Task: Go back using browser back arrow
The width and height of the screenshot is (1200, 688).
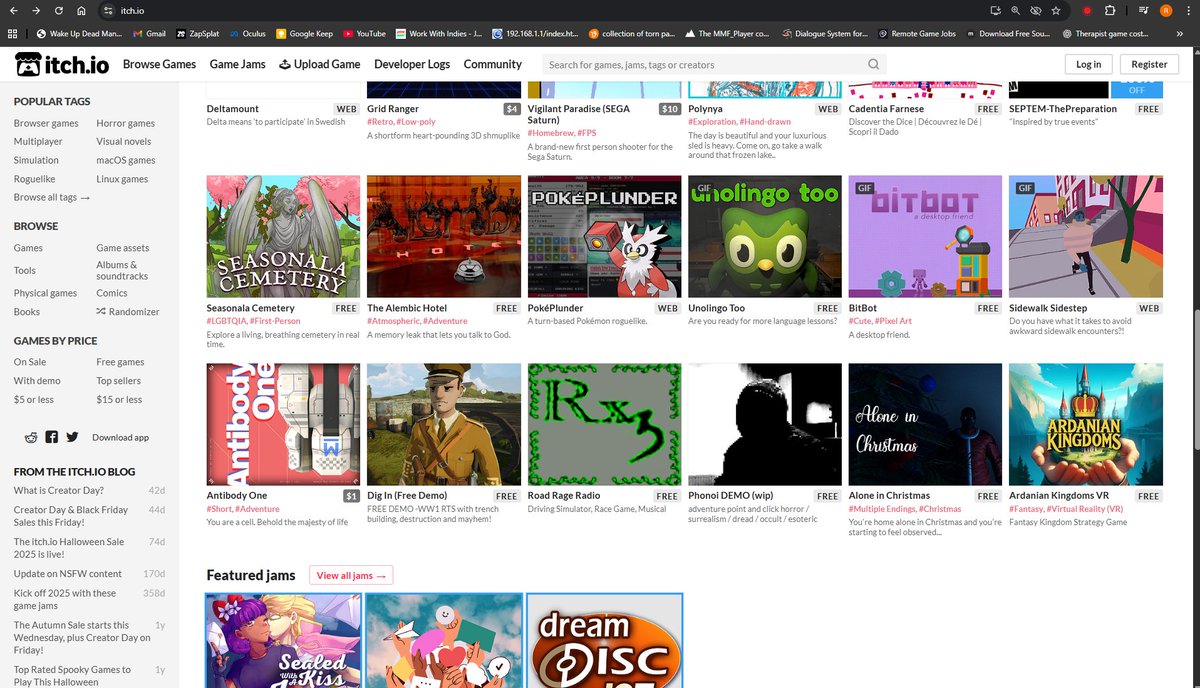Action: point(13,10)
